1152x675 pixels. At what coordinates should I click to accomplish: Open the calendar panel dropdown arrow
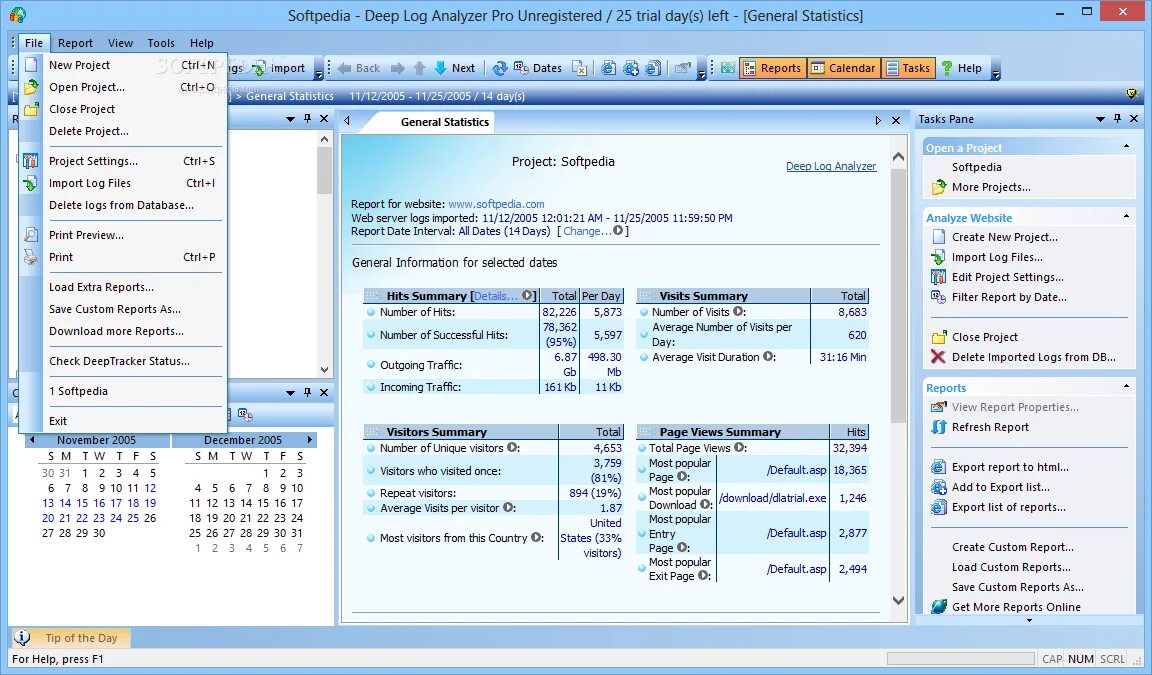point(290,393)
